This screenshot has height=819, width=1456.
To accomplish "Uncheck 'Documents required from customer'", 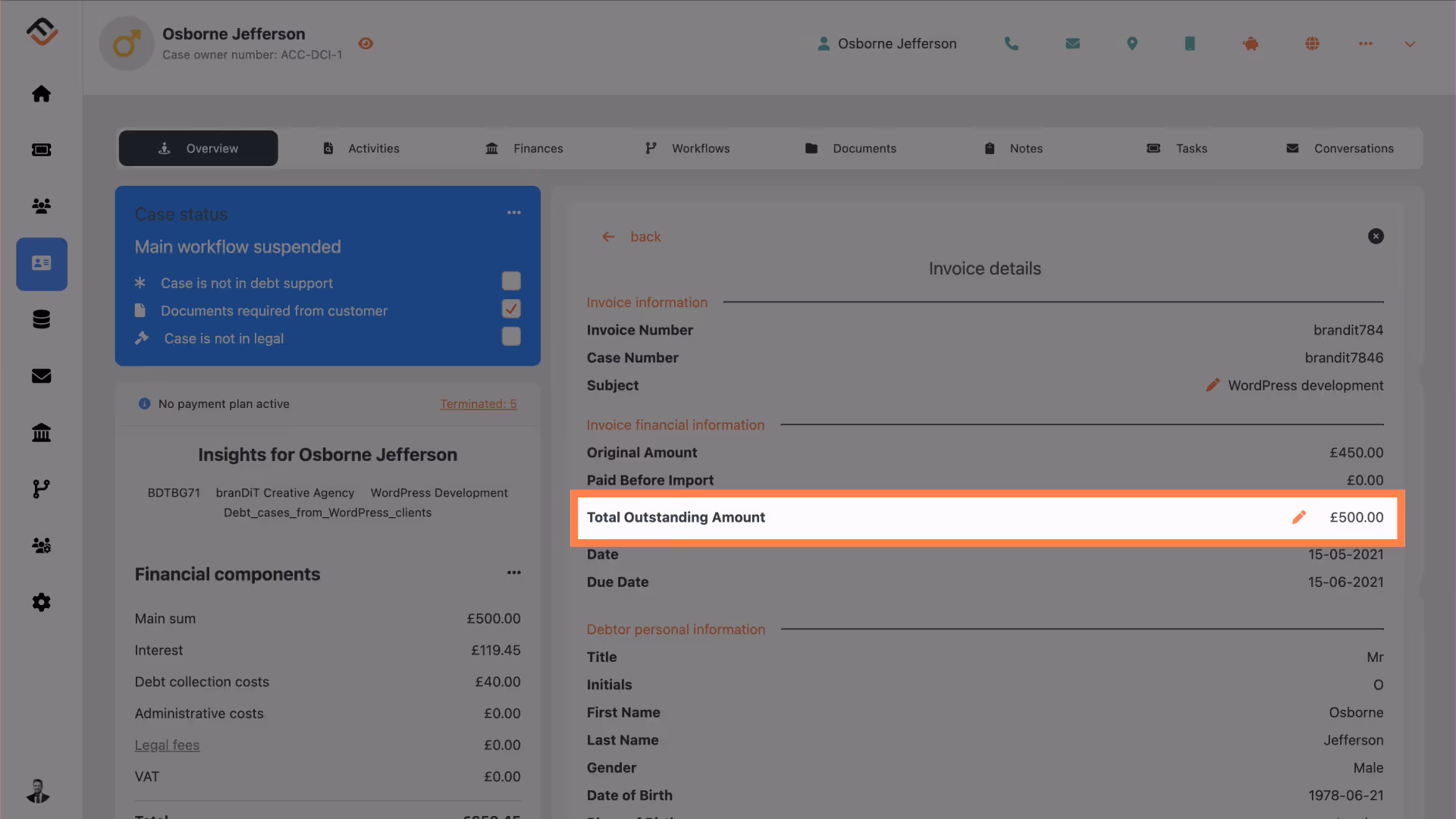I will tap(511, 309).
